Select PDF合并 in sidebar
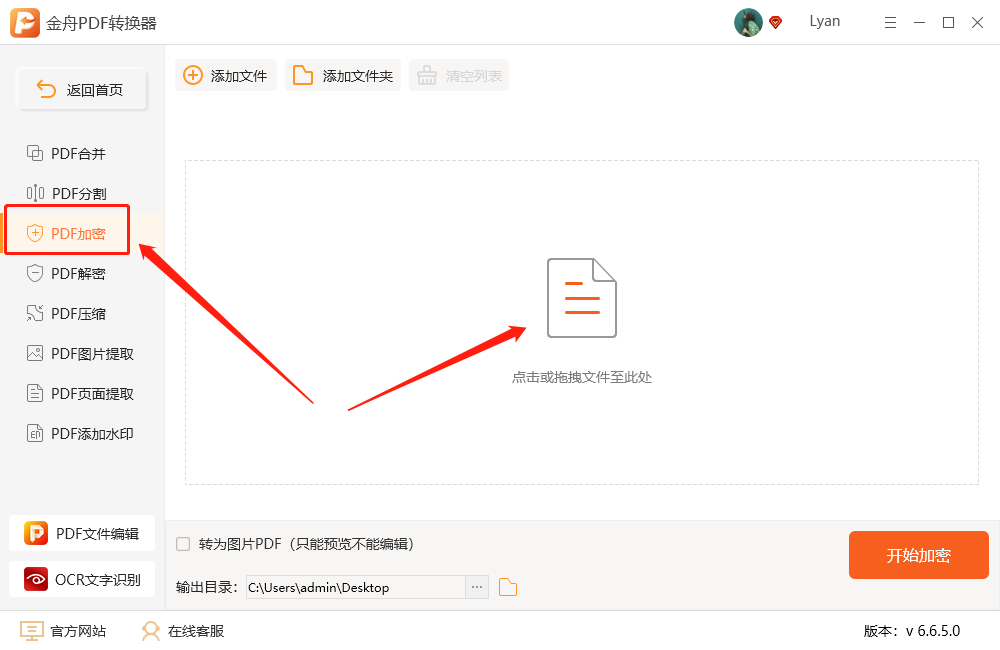 pyautogui.click(x=66, y=154)
